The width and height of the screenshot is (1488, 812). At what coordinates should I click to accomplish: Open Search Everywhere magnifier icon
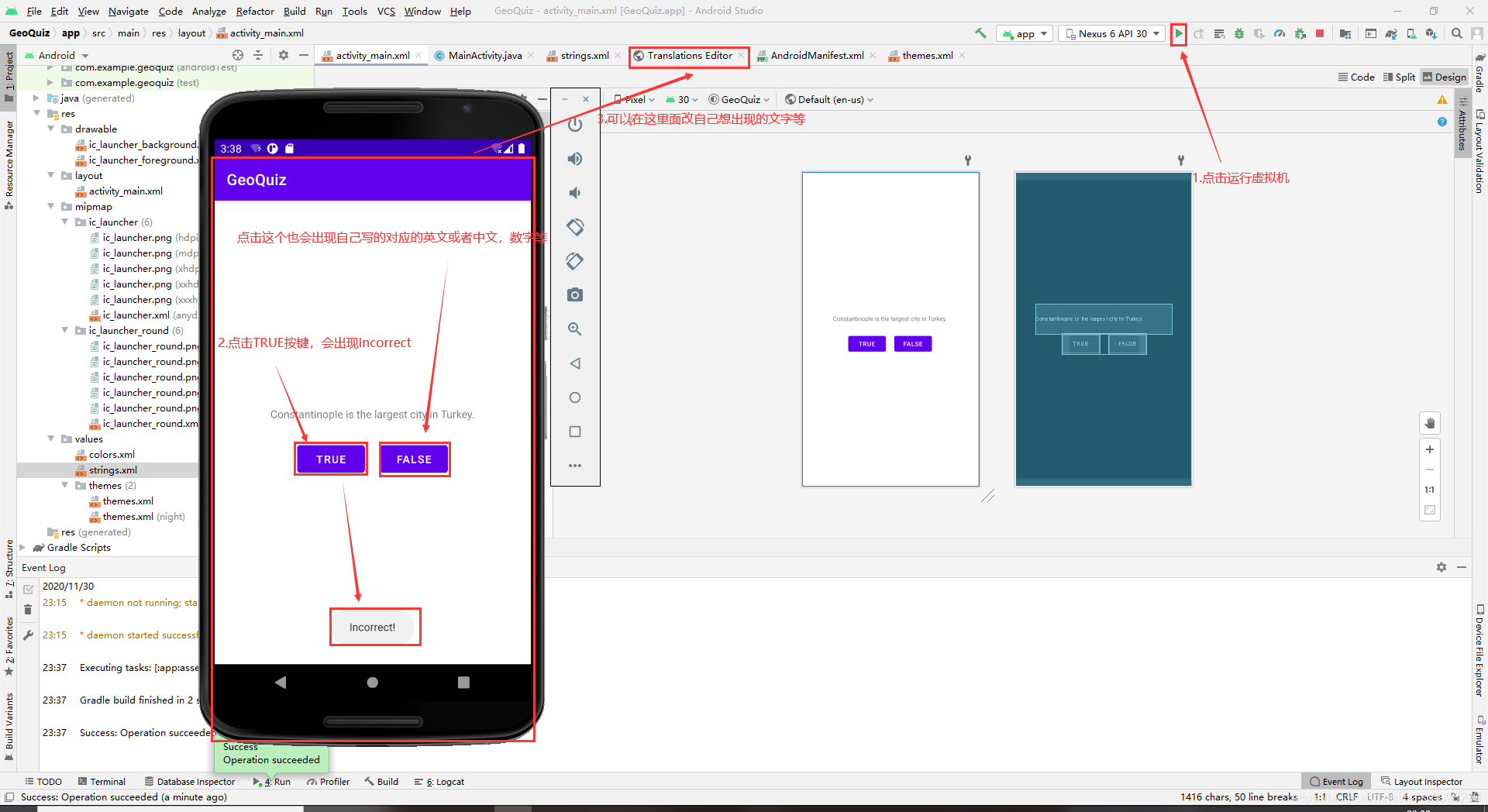click(x=1457, y=33)
